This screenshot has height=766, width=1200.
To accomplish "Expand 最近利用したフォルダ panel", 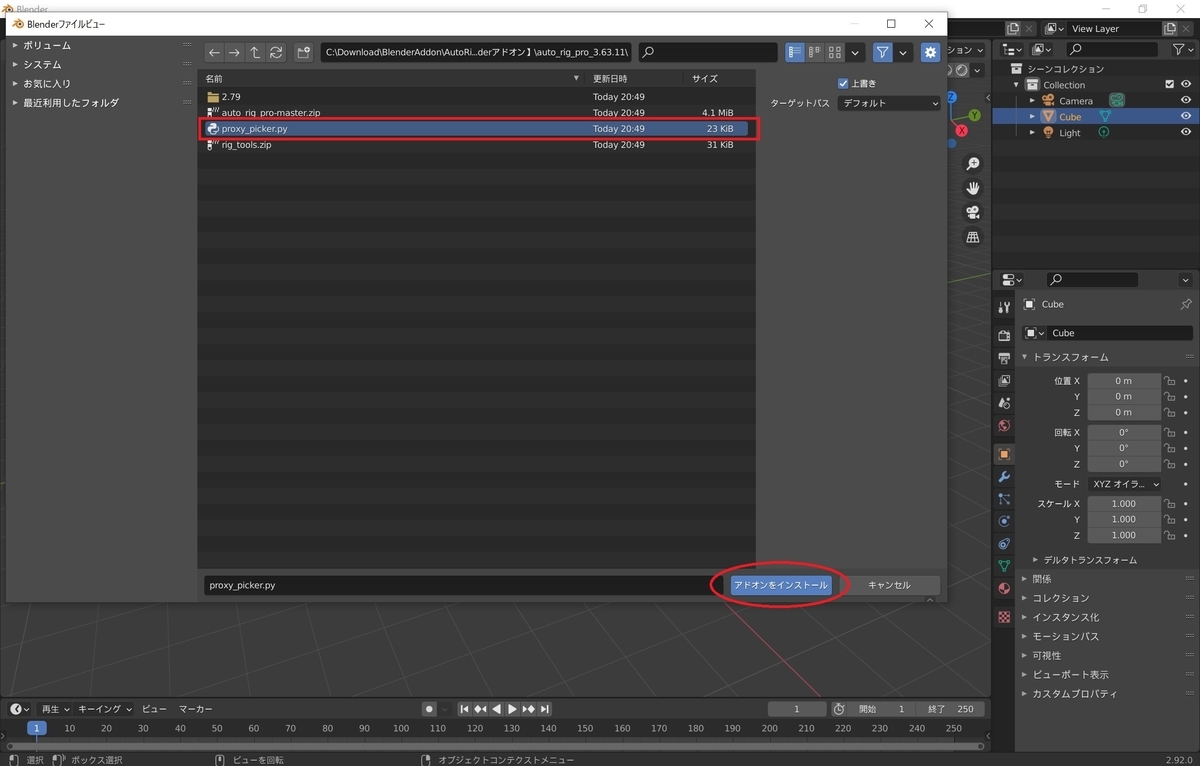I will point(71,103).
